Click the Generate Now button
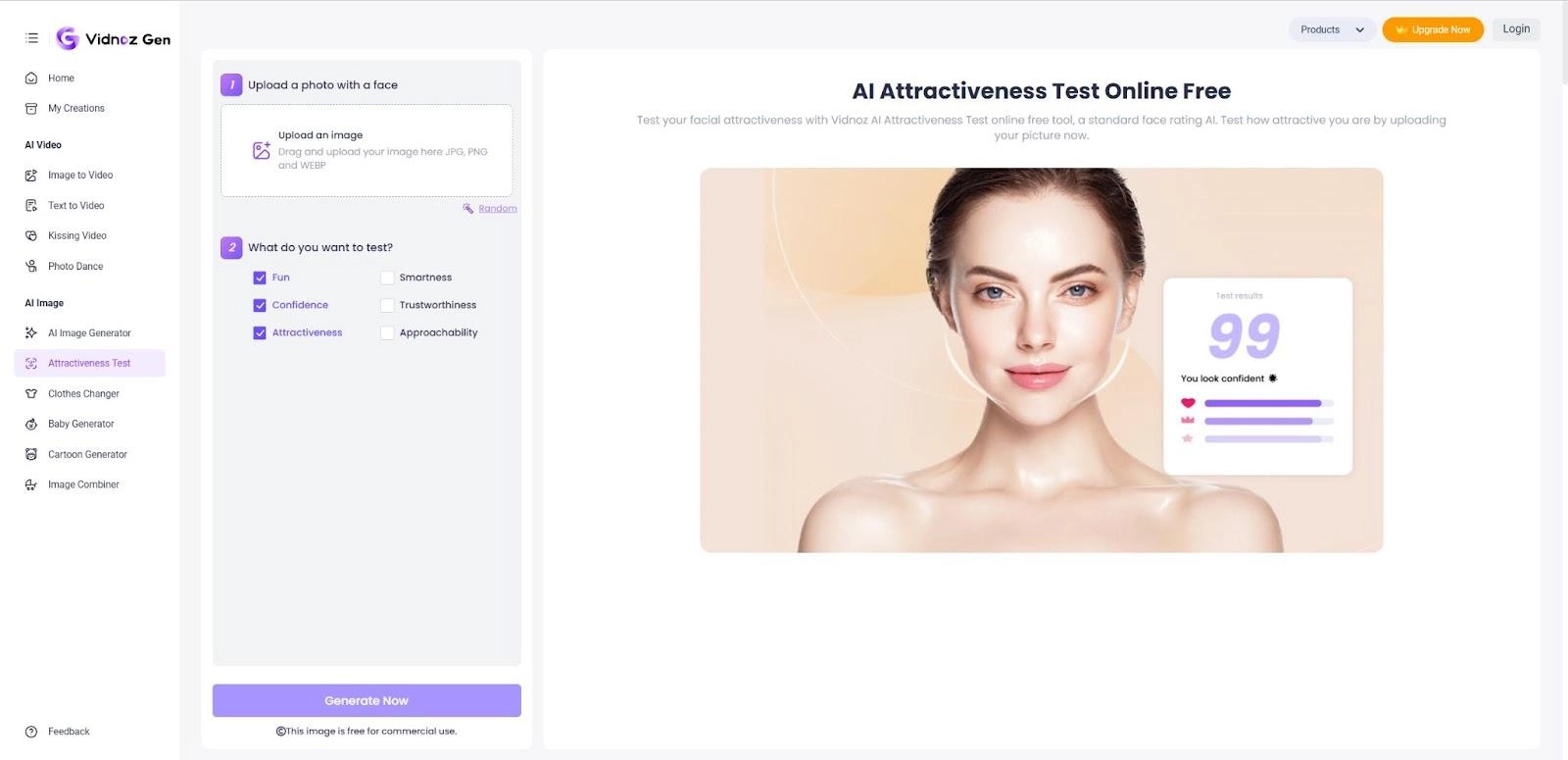1568x760 pixels. (x=367, y=700)
